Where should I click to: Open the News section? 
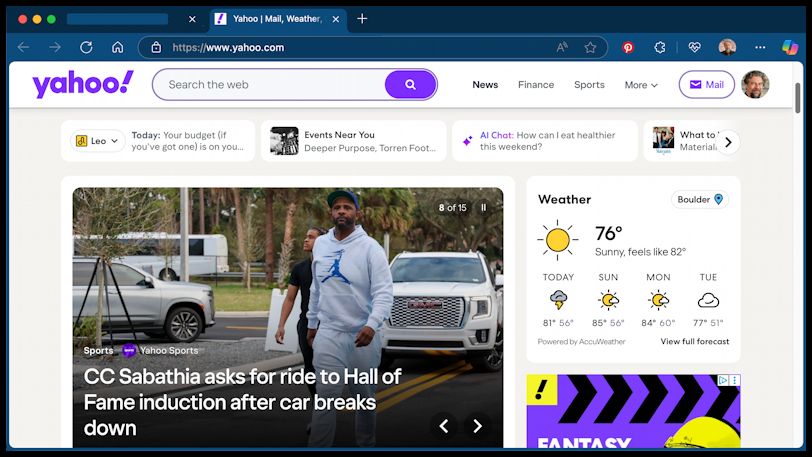485,84
